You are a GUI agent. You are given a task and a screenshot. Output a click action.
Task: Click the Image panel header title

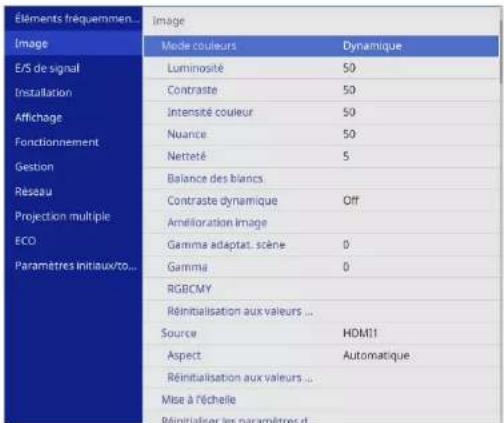pyautogui.click(x=168, y=21)
